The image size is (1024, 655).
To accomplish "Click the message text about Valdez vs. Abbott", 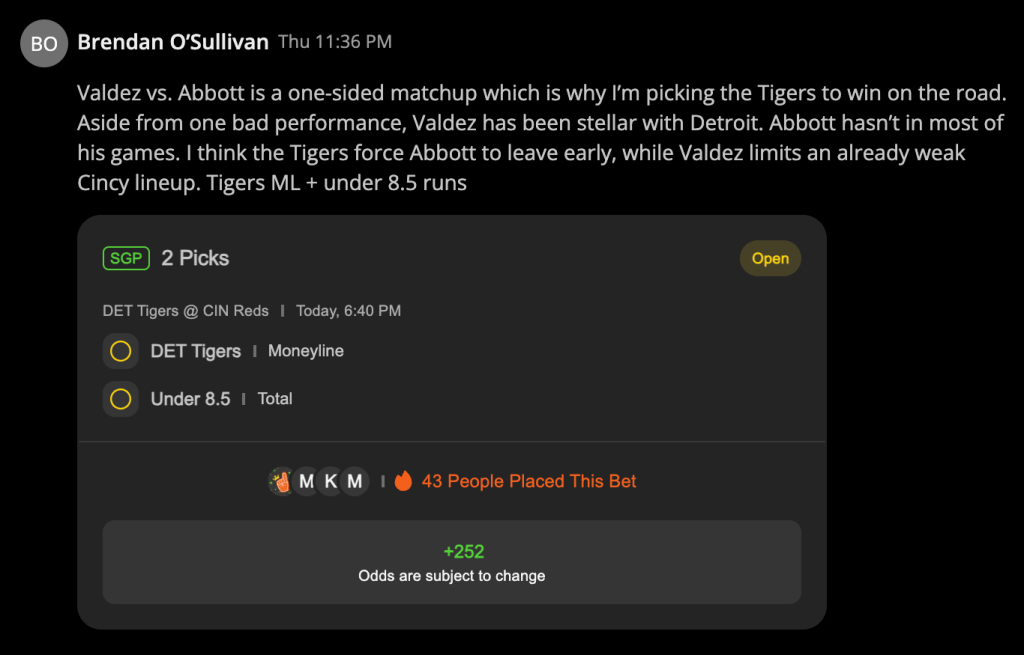I will pos(541,138).
